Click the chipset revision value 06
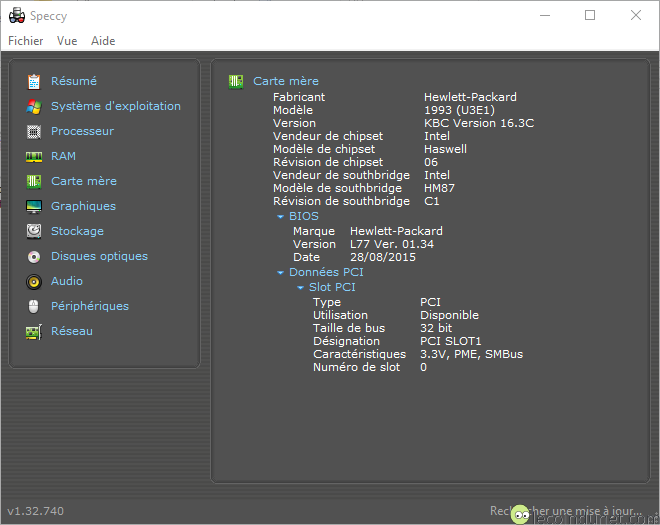 tap(431, 162)
